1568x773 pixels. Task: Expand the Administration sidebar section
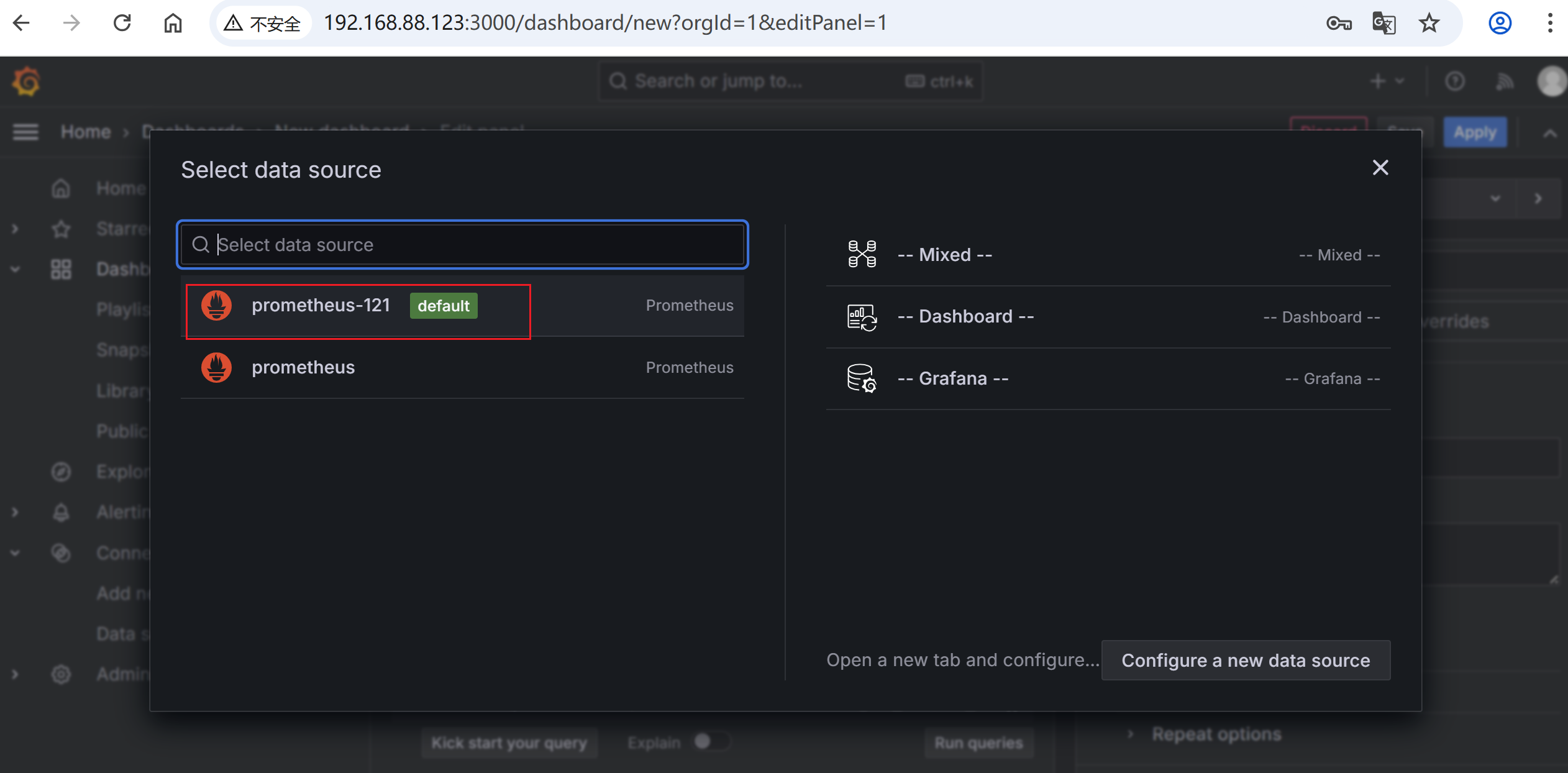(15, 674)
